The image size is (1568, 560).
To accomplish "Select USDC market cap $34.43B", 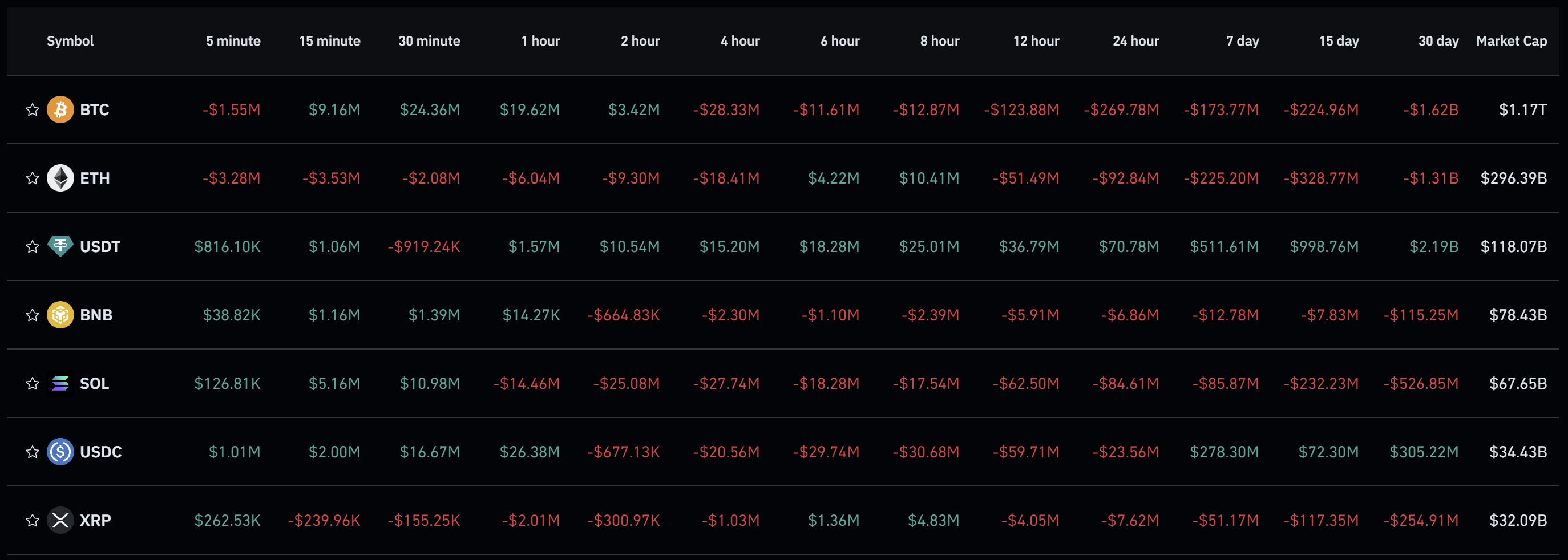I will pyautogui.click(x=1517, y=452).
